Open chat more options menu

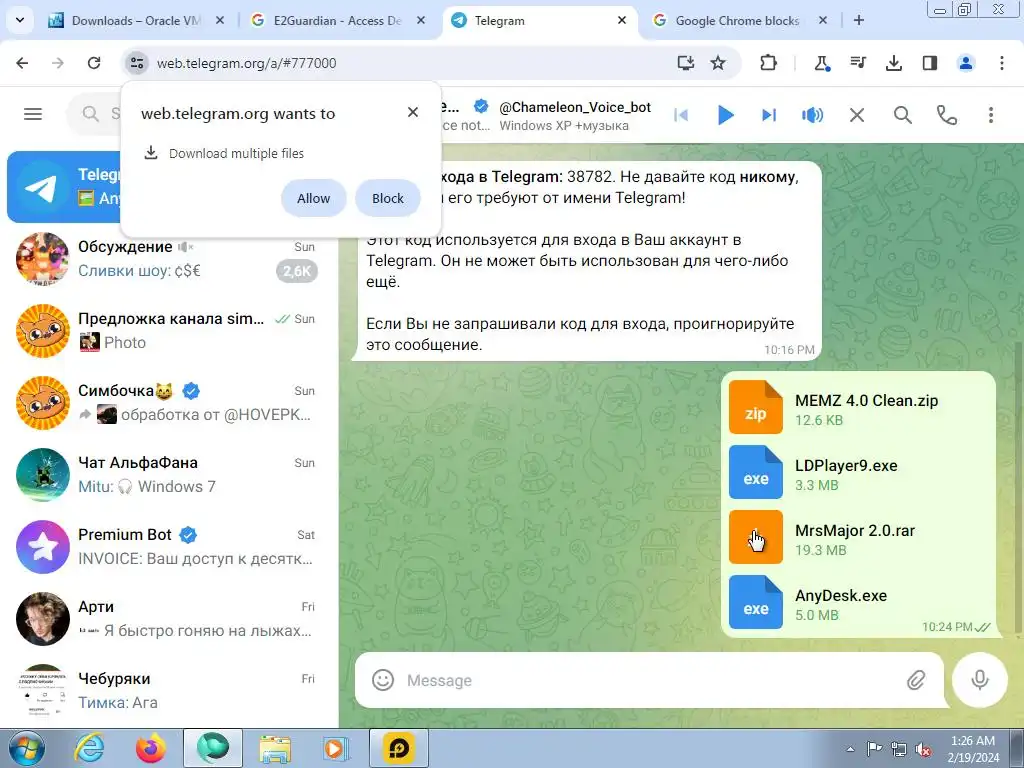tap(991, 115)
